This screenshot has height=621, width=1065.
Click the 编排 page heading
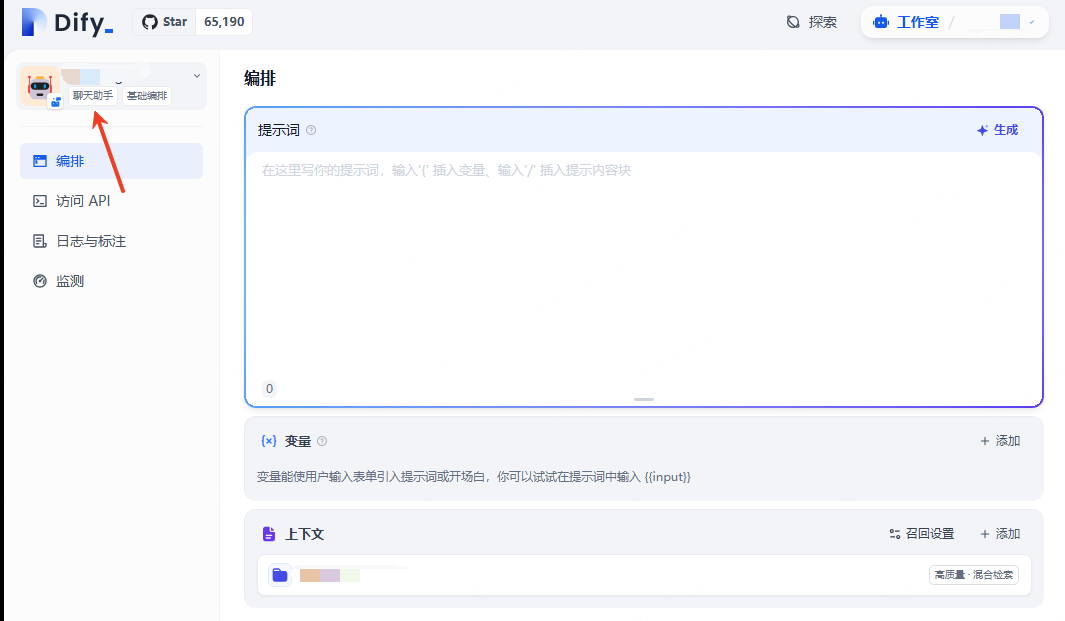tap(260, 79)
